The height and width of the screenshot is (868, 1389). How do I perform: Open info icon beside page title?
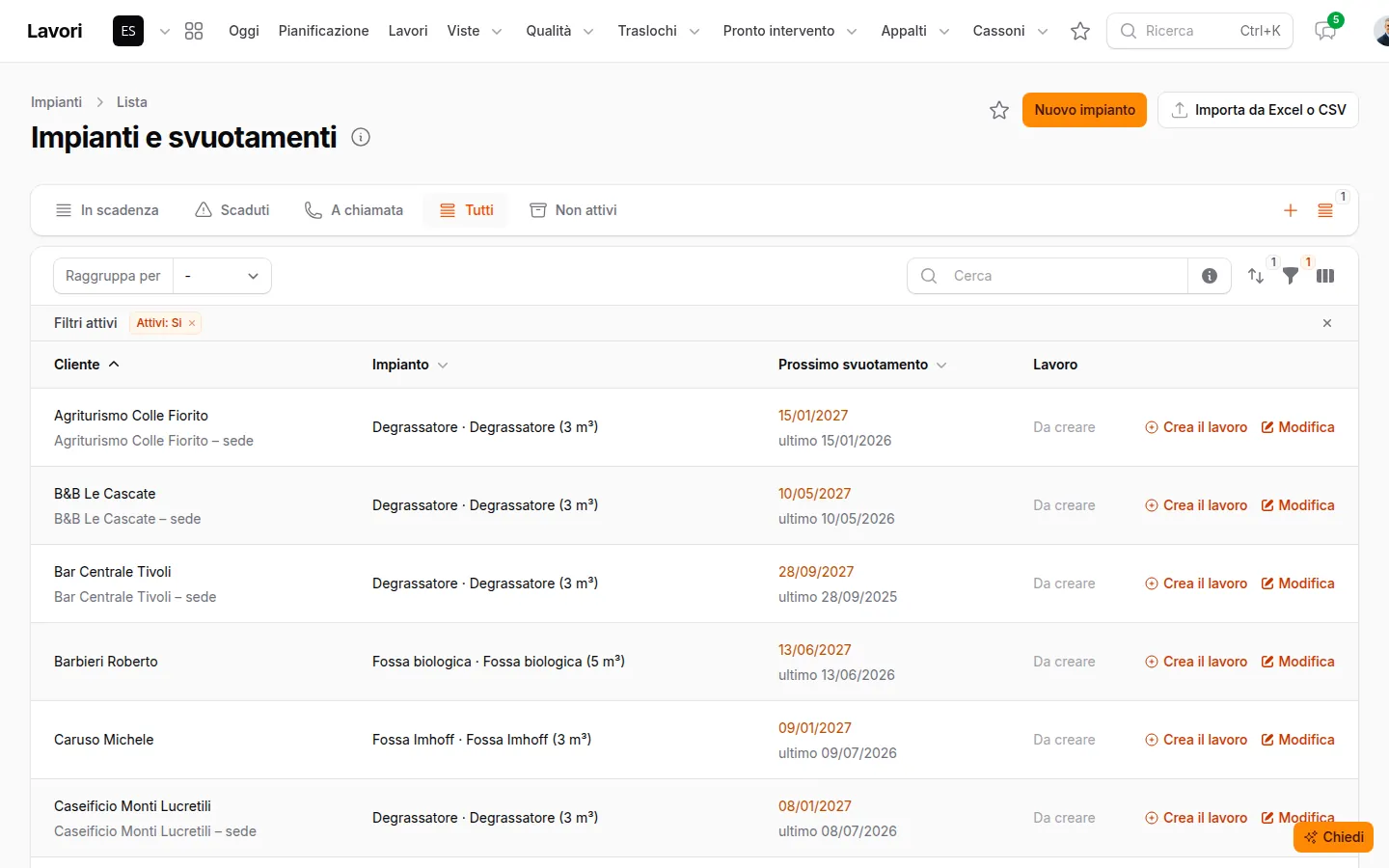point(361,137)
